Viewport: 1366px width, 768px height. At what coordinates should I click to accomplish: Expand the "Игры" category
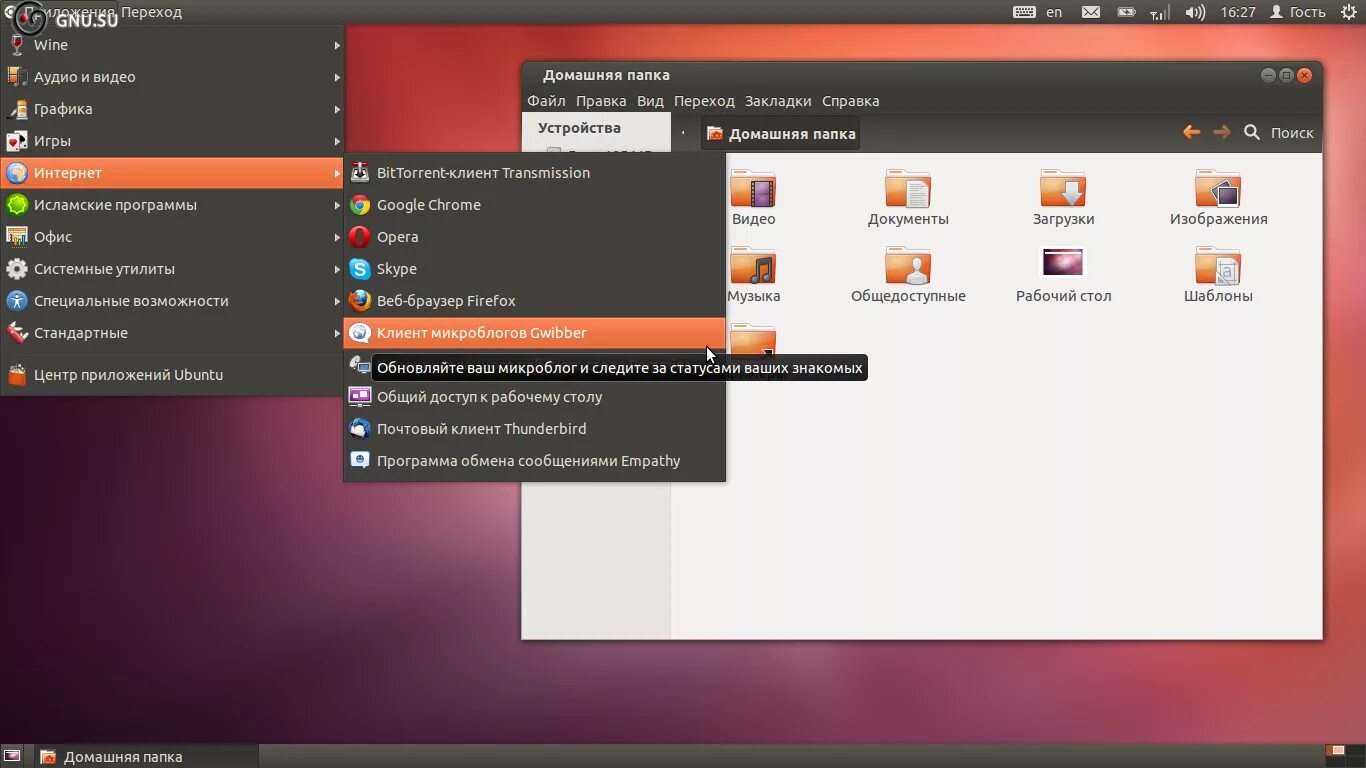click(172, 141)
